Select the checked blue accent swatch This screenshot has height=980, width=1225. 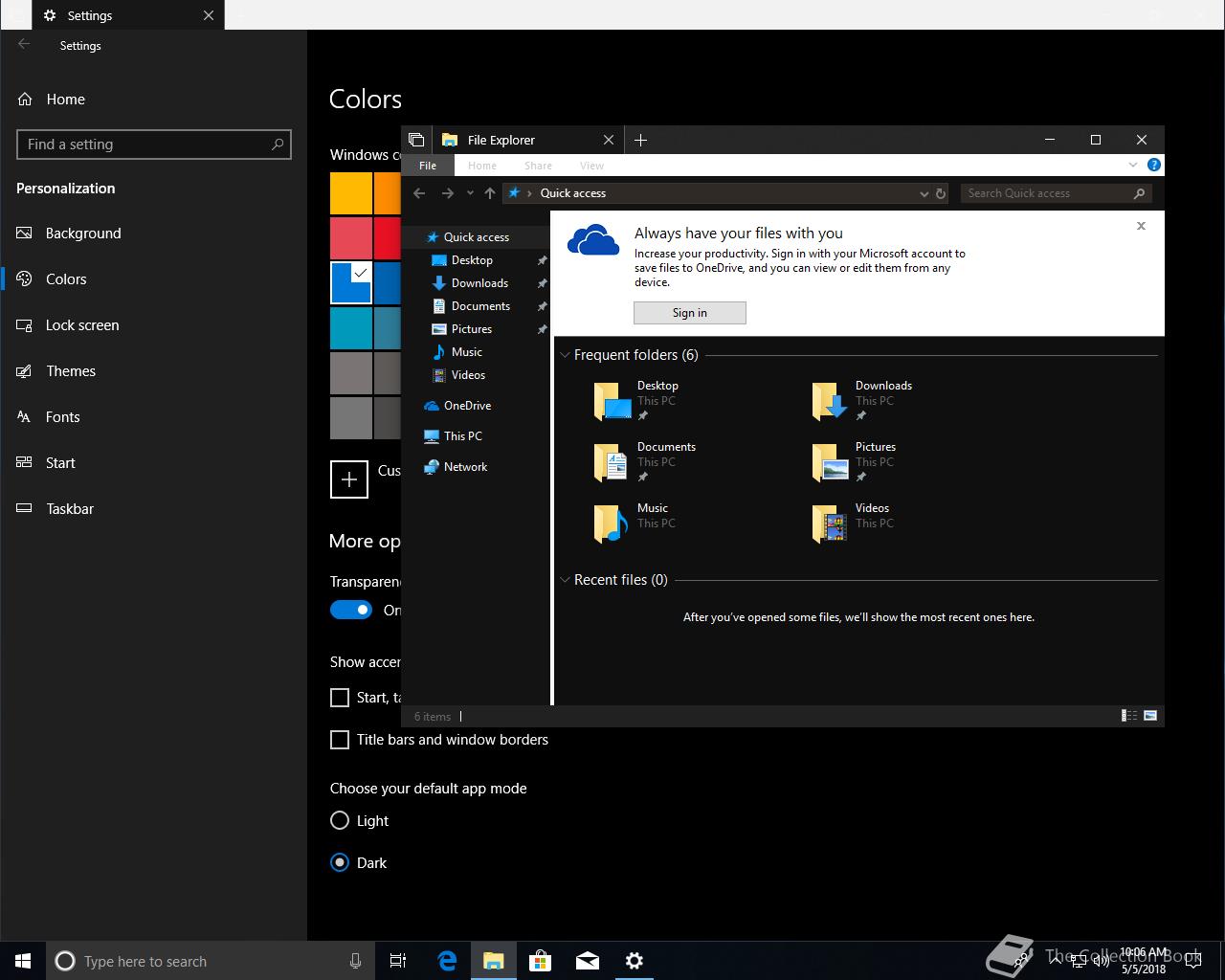[351, 283]
